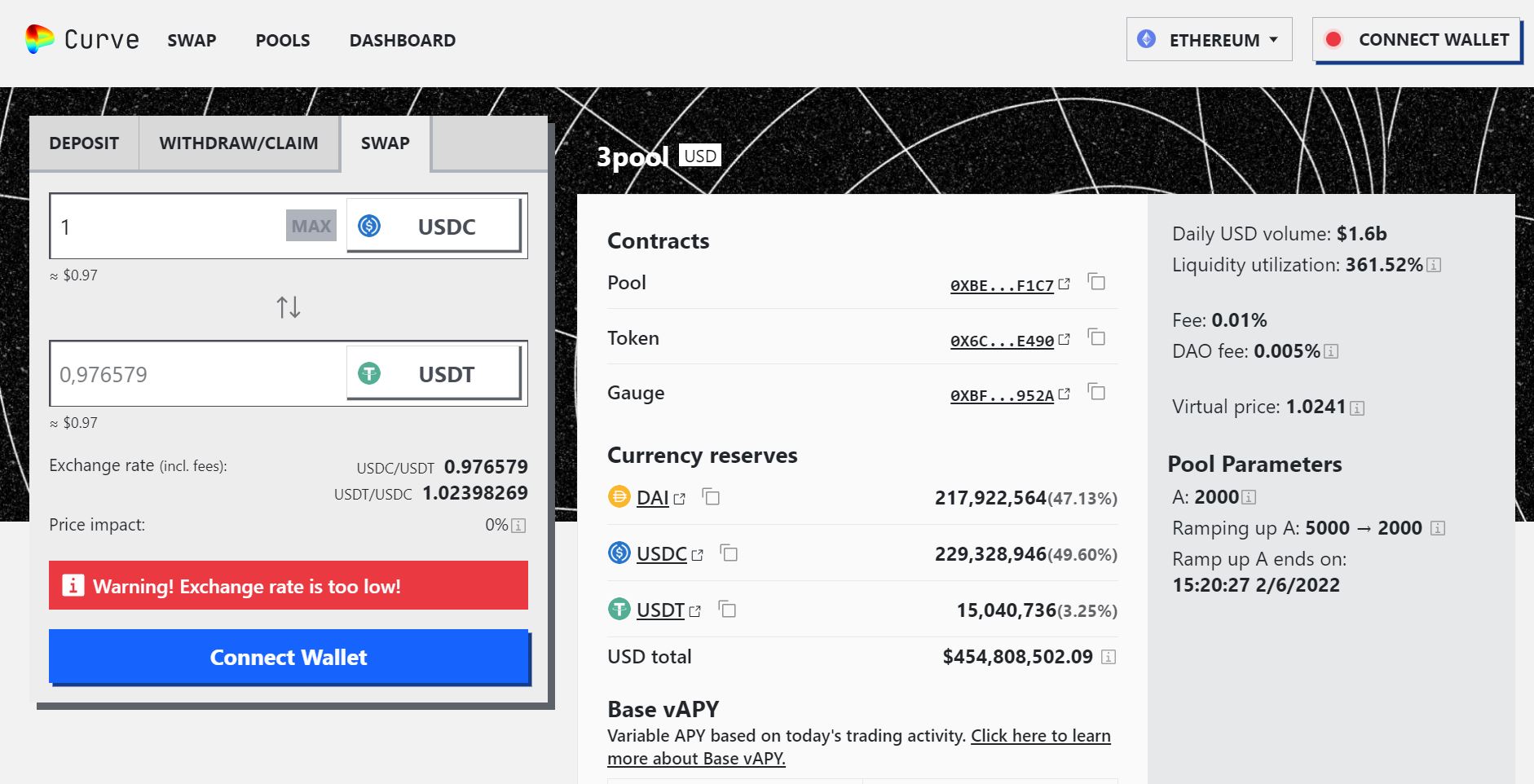Show parameter A info icon
The height and width of the screenshot is (784, 1534).
[1249, 497]
